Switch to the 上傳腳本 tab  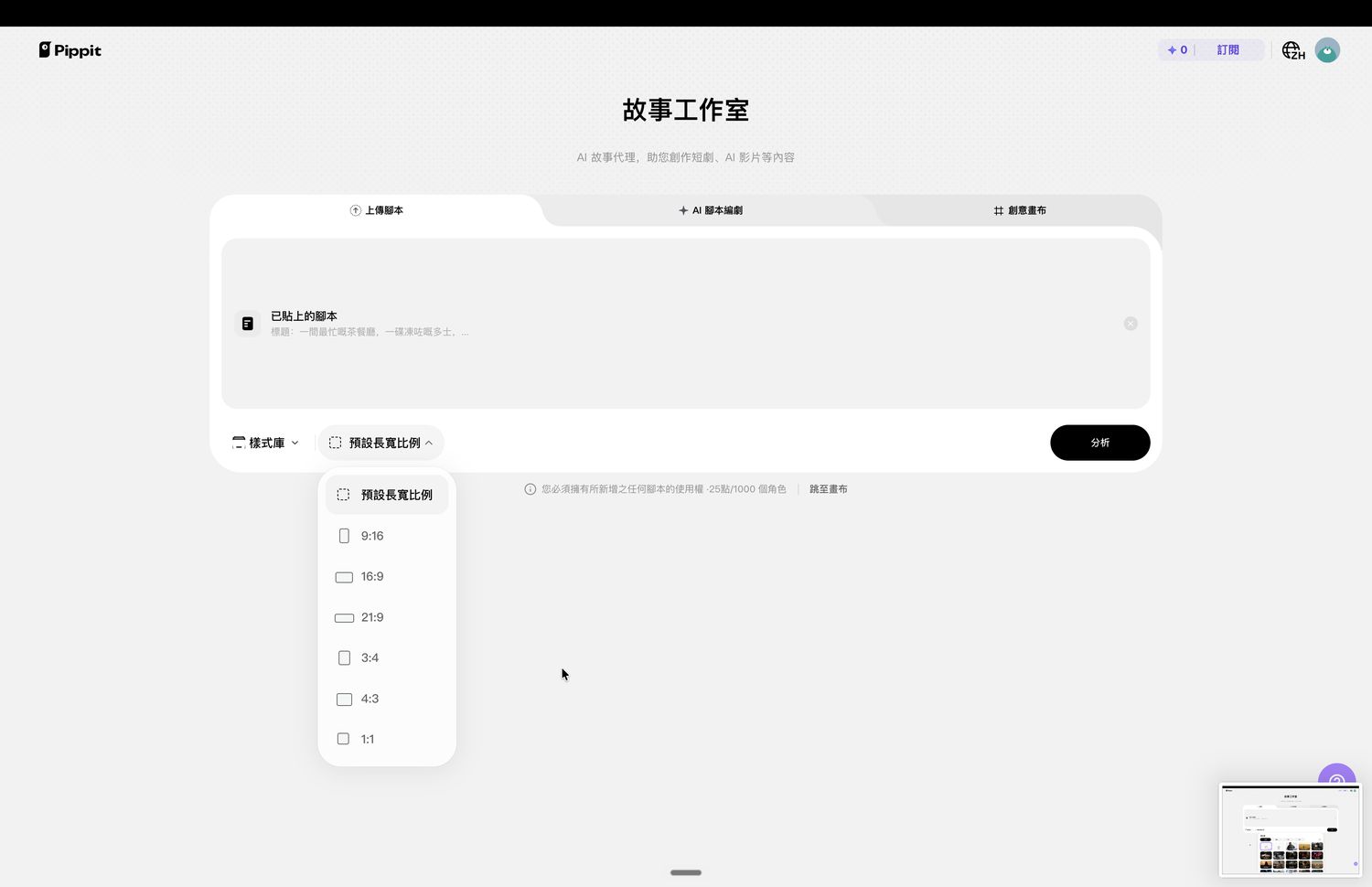coord(377,210)
